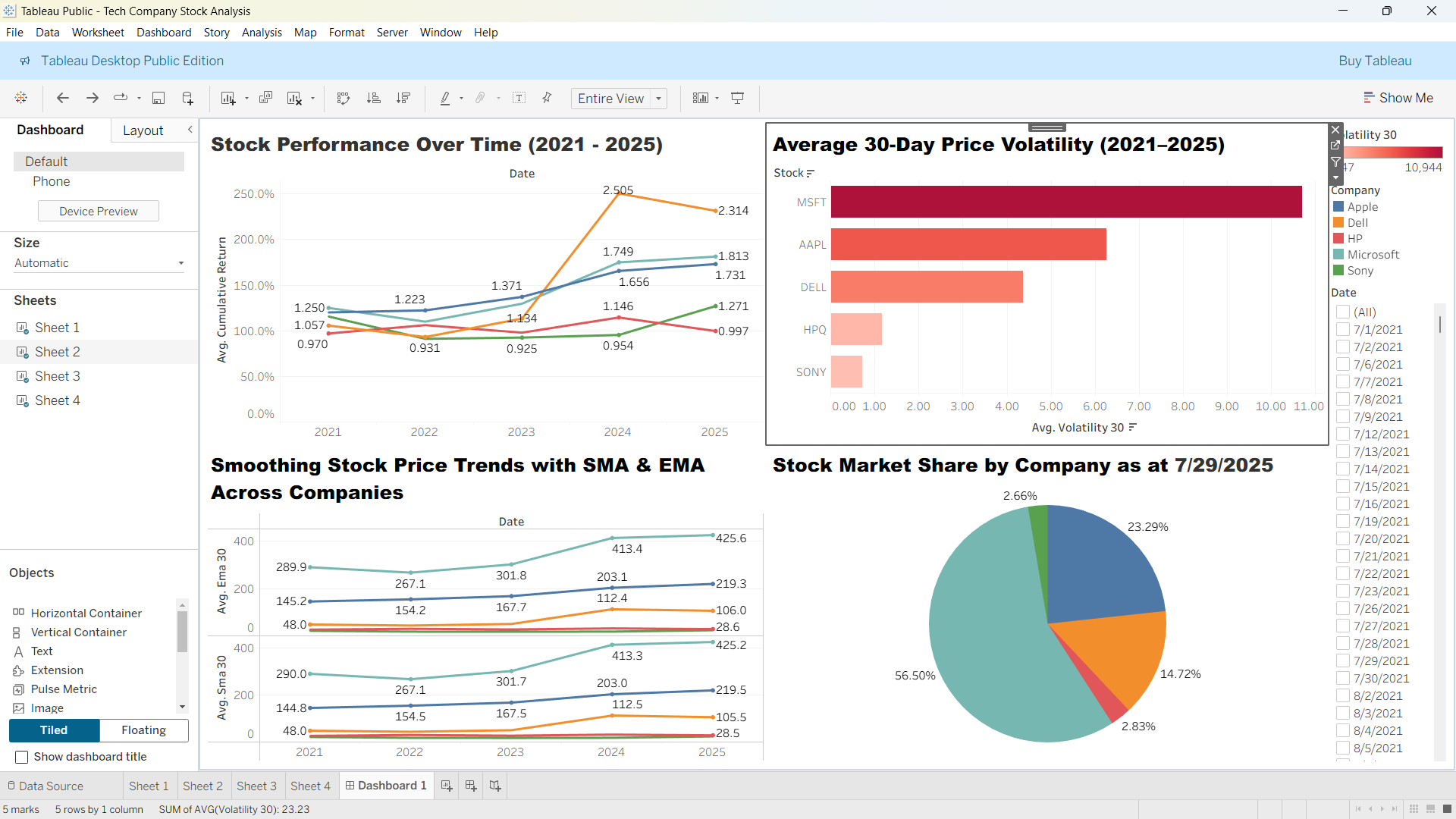1456x819 pixels.
Task: Click the Duplicate sheet toolbar icon
Action: coord(265,98)
